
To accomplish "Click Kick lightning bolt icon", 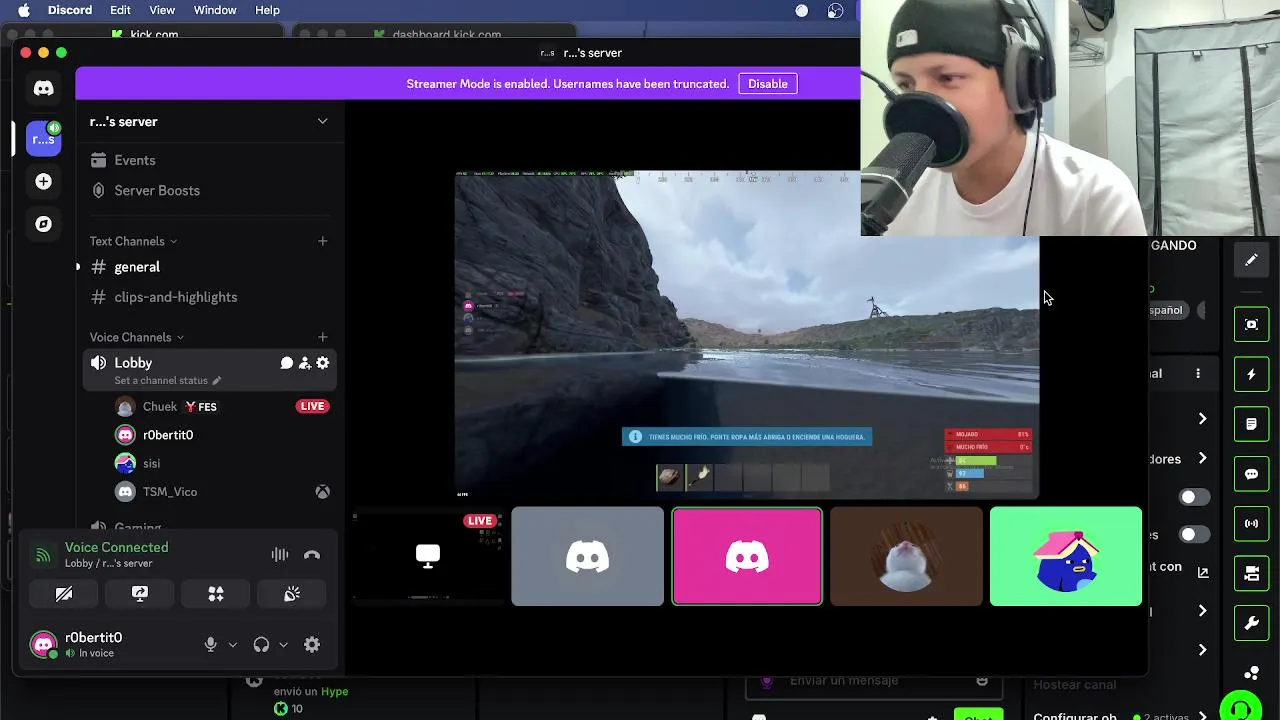I will coord(1251,374).
